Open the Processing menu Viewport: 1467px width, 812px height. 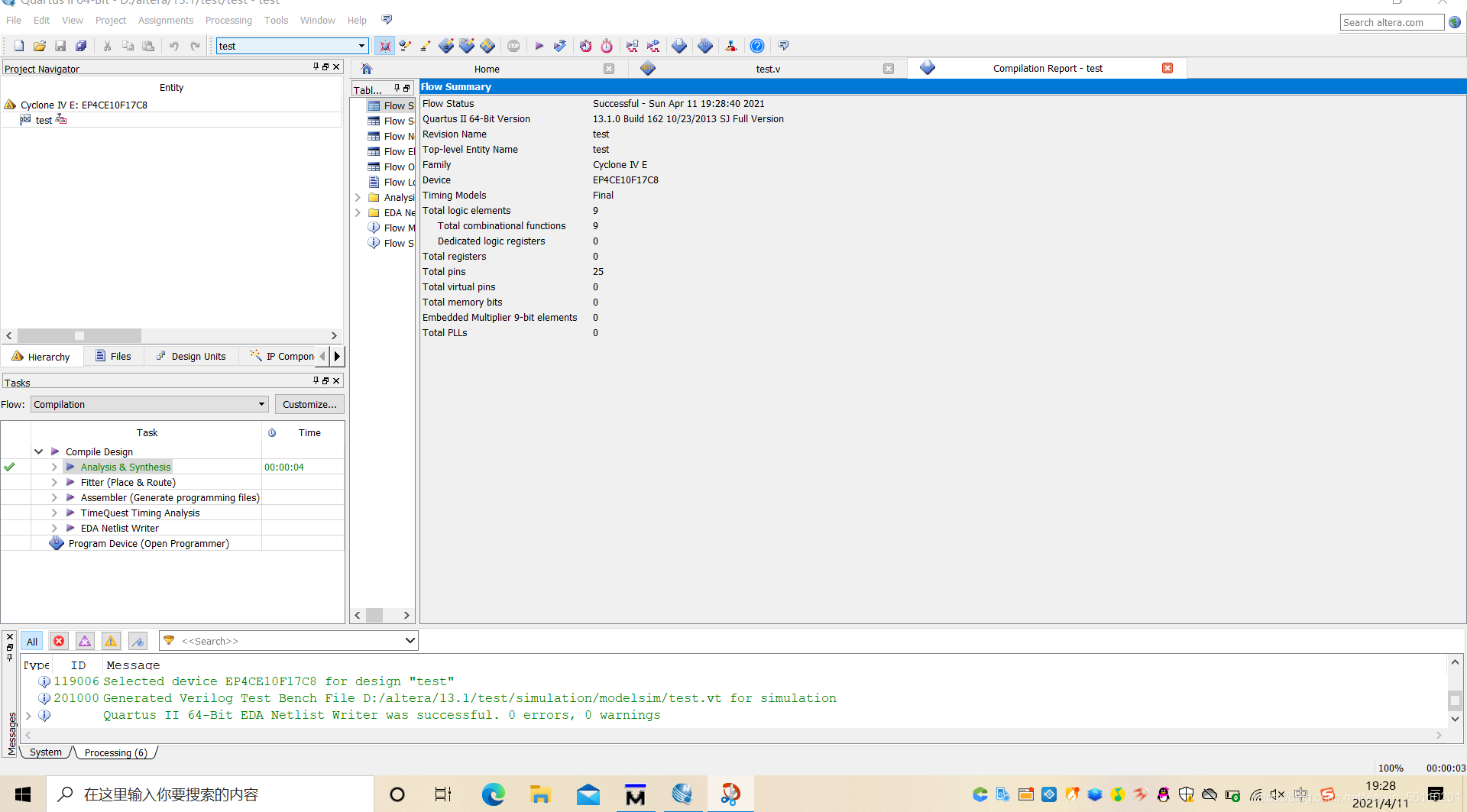[228, 20]
